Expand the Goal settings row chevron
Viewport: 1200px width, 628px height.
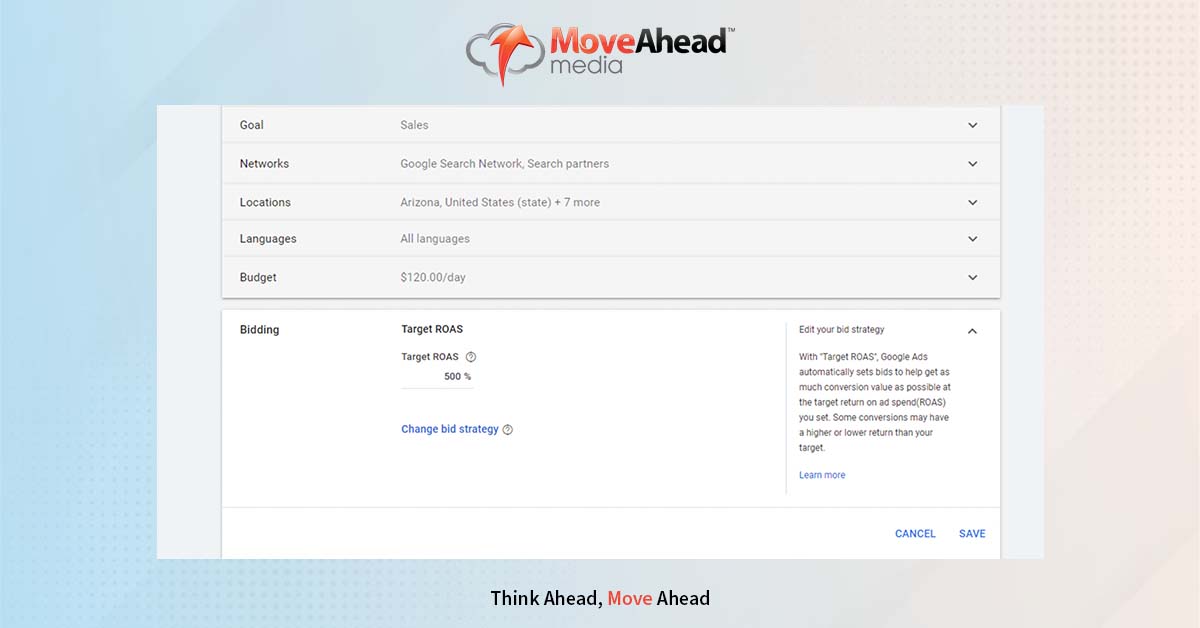[x=972, y=126]
